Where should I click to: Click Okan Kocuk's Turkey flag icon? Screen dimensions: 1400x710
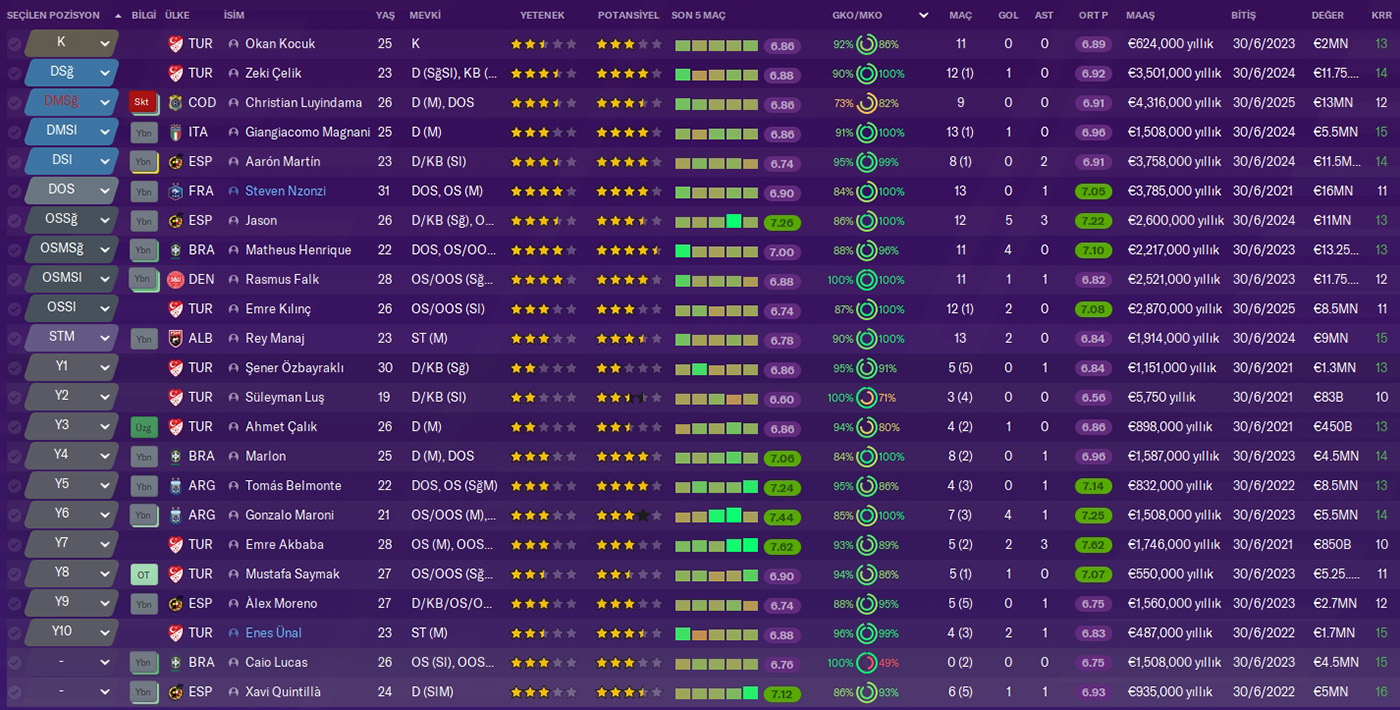[176, 44]
